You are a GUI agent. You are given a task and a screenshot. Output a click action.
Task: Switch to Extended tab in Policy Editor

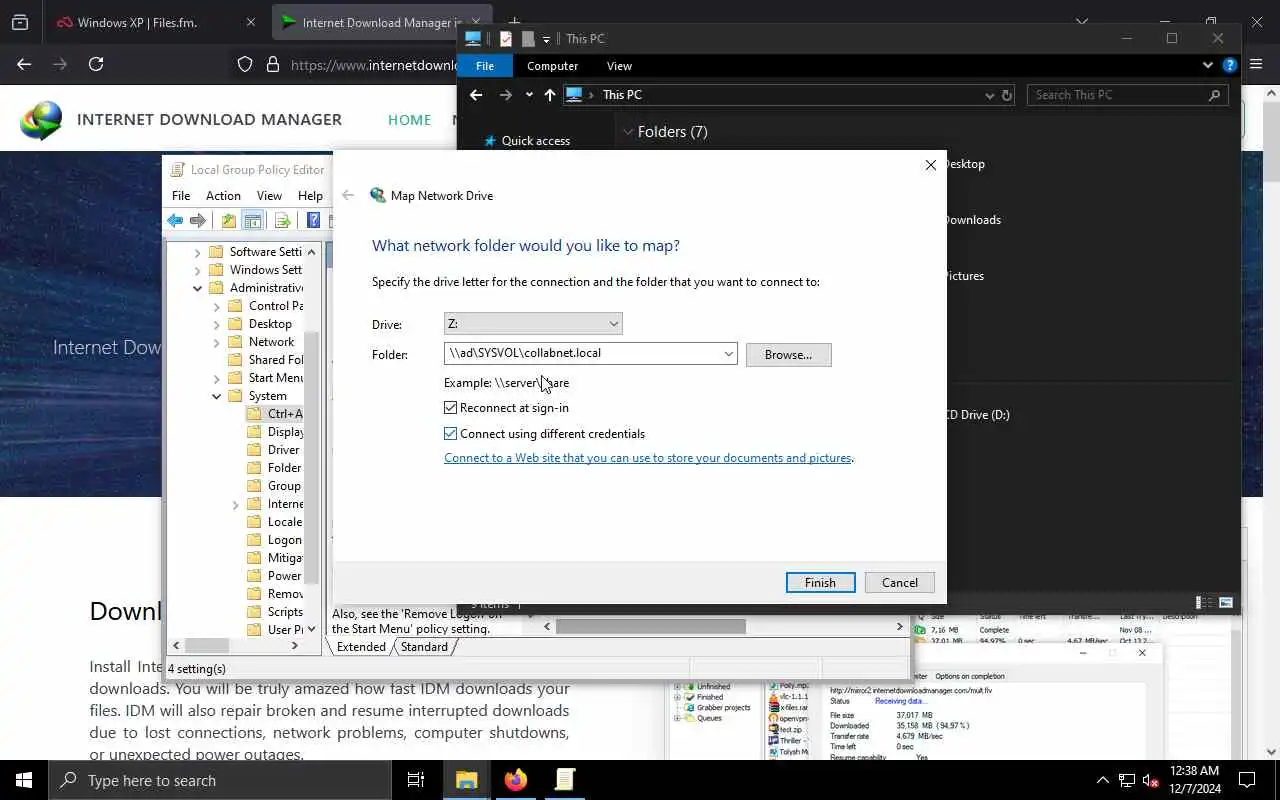(361, 647)
